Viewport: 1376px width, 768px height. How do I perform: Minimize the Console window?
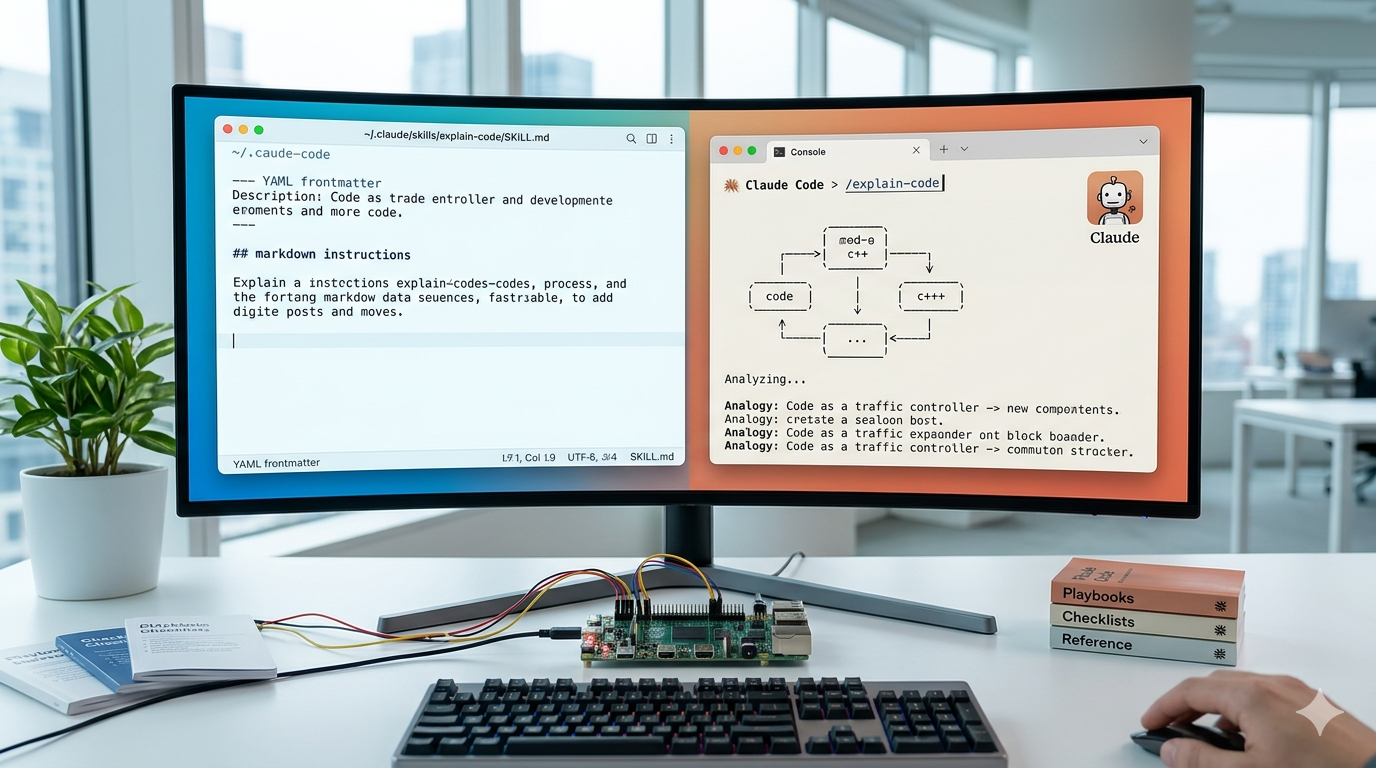pyautogui.click(x=738, y=150)
